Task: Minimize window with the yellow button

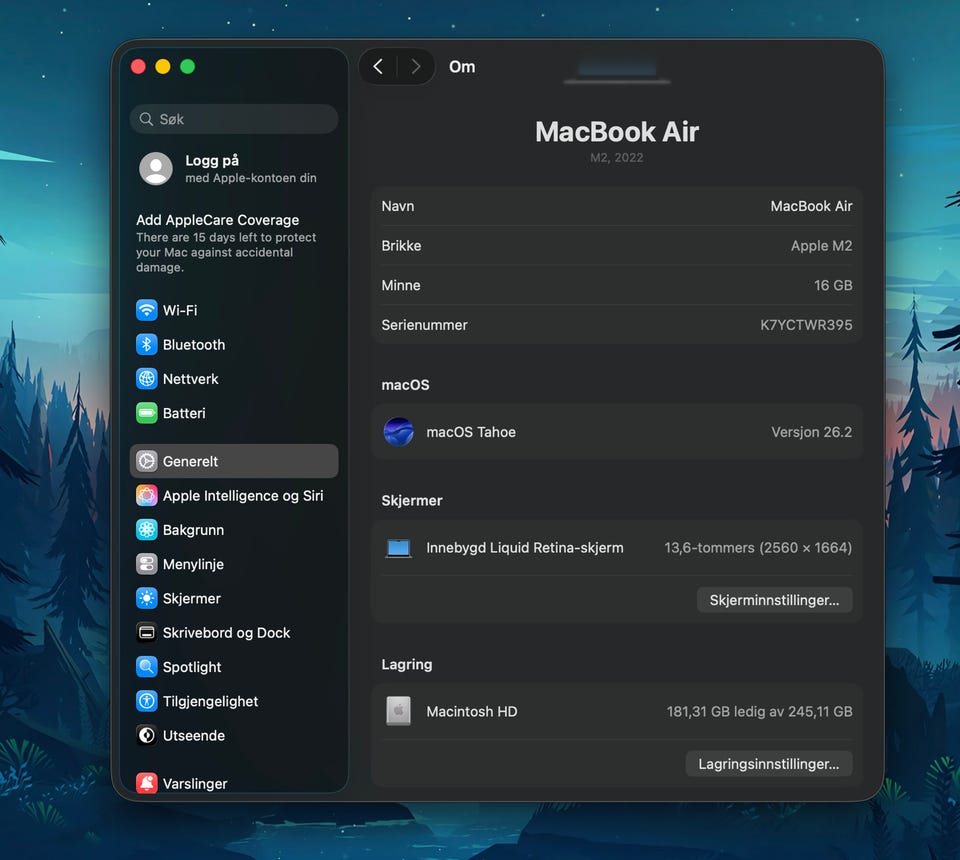Action: click(x=163, y=66)
